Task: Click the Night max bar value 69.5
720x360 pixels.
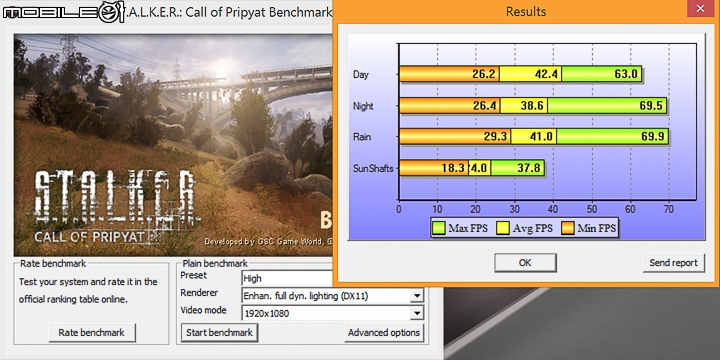Action: click(651, 106)
